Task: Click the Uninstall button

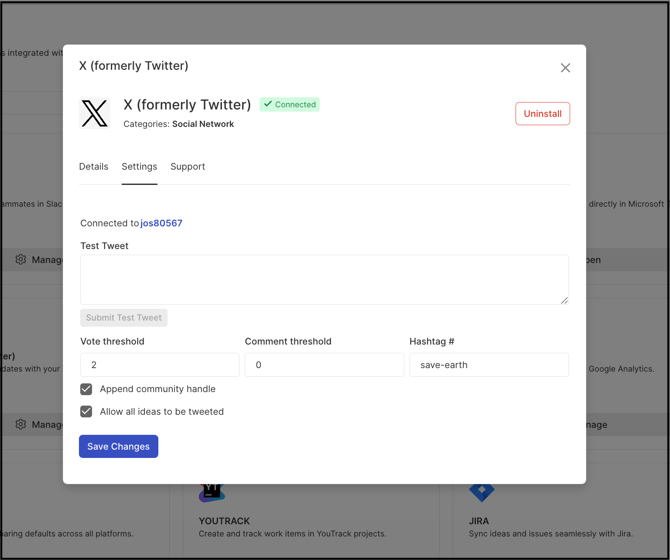Action: 542,114
